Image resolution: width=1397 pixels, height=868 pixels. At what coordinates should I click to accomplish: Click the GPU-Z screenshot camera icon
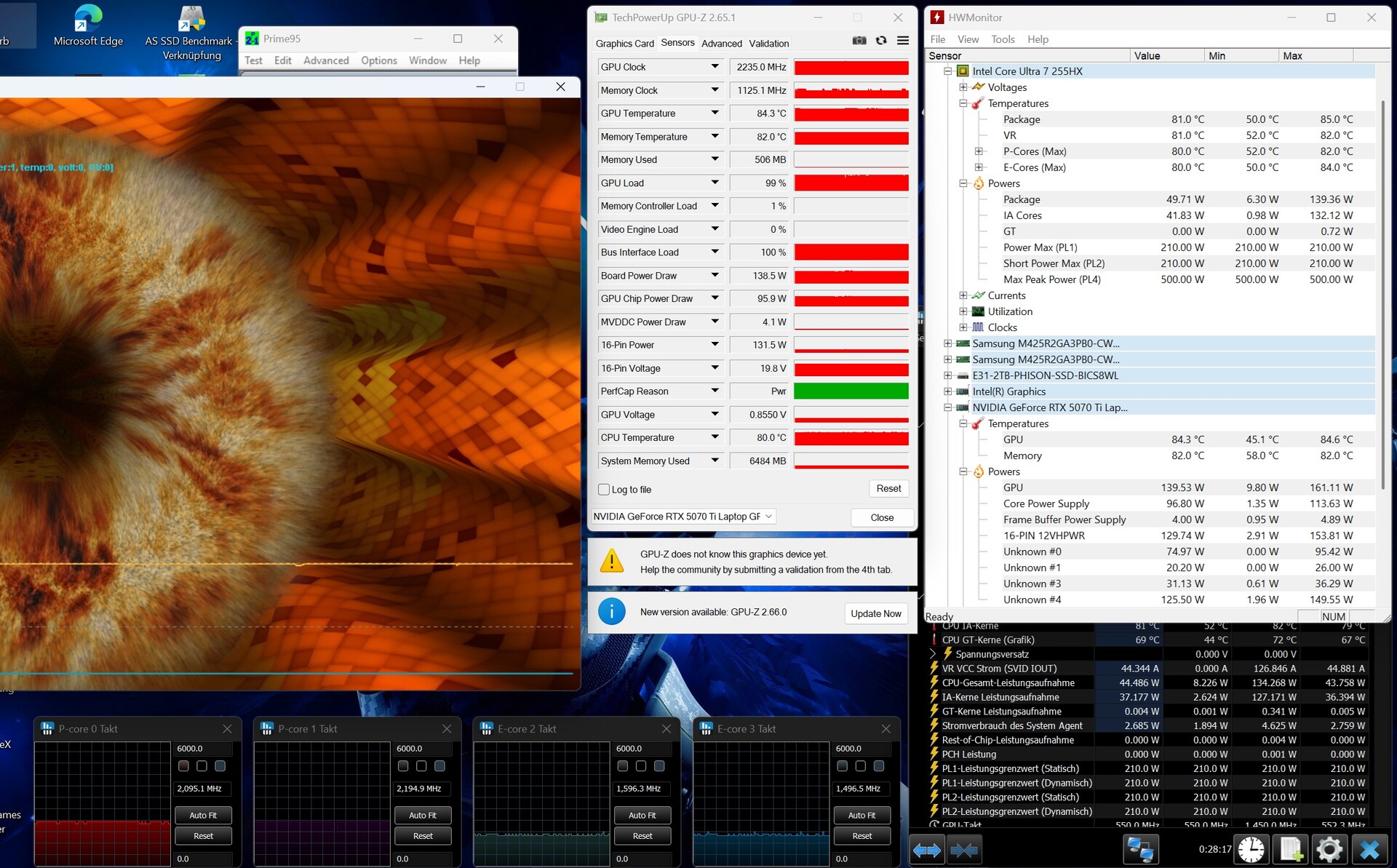[x=859, y=41]
